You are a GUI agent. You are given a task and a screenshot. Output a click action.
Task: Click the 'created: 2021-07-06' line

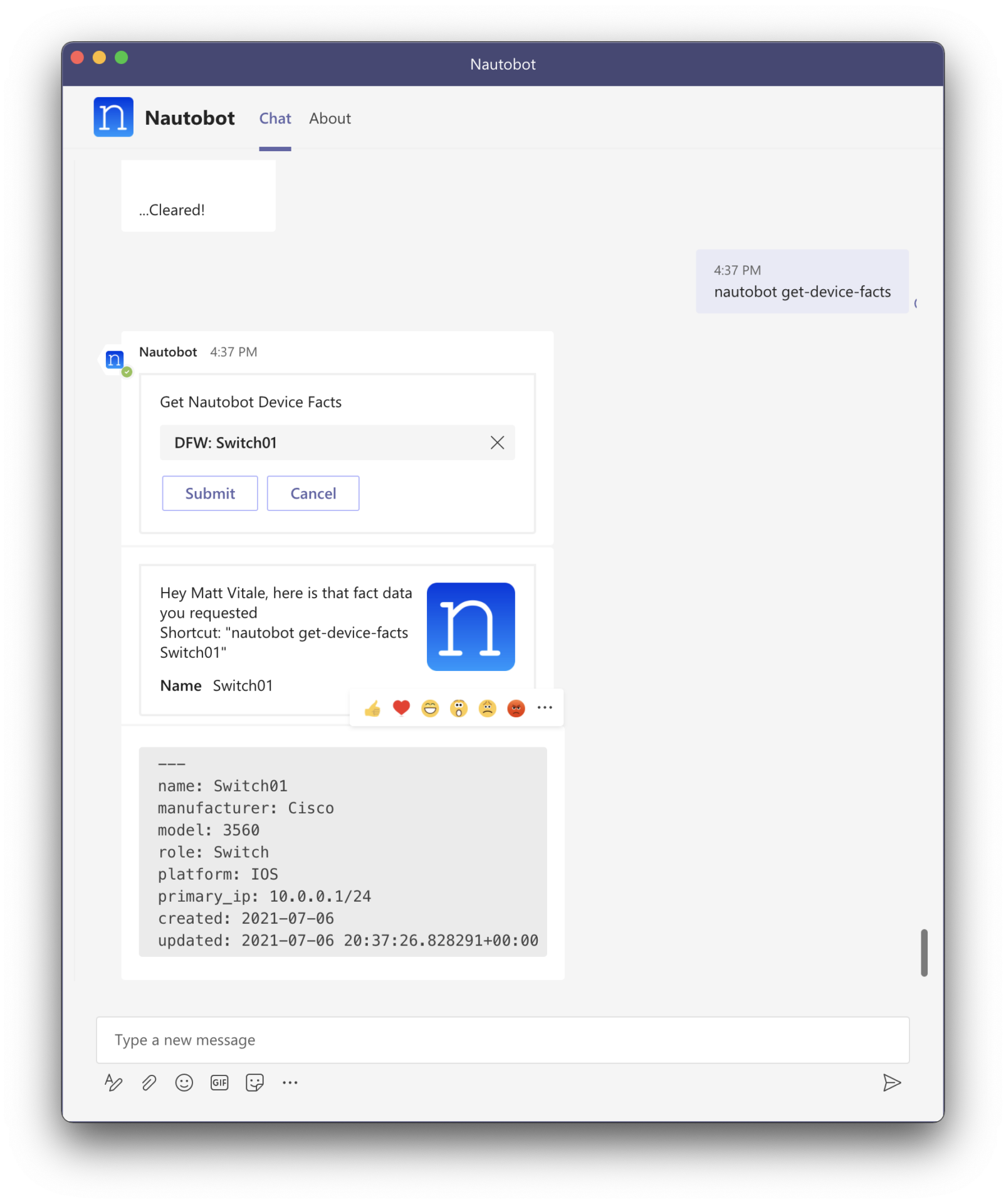coord(246,919)
